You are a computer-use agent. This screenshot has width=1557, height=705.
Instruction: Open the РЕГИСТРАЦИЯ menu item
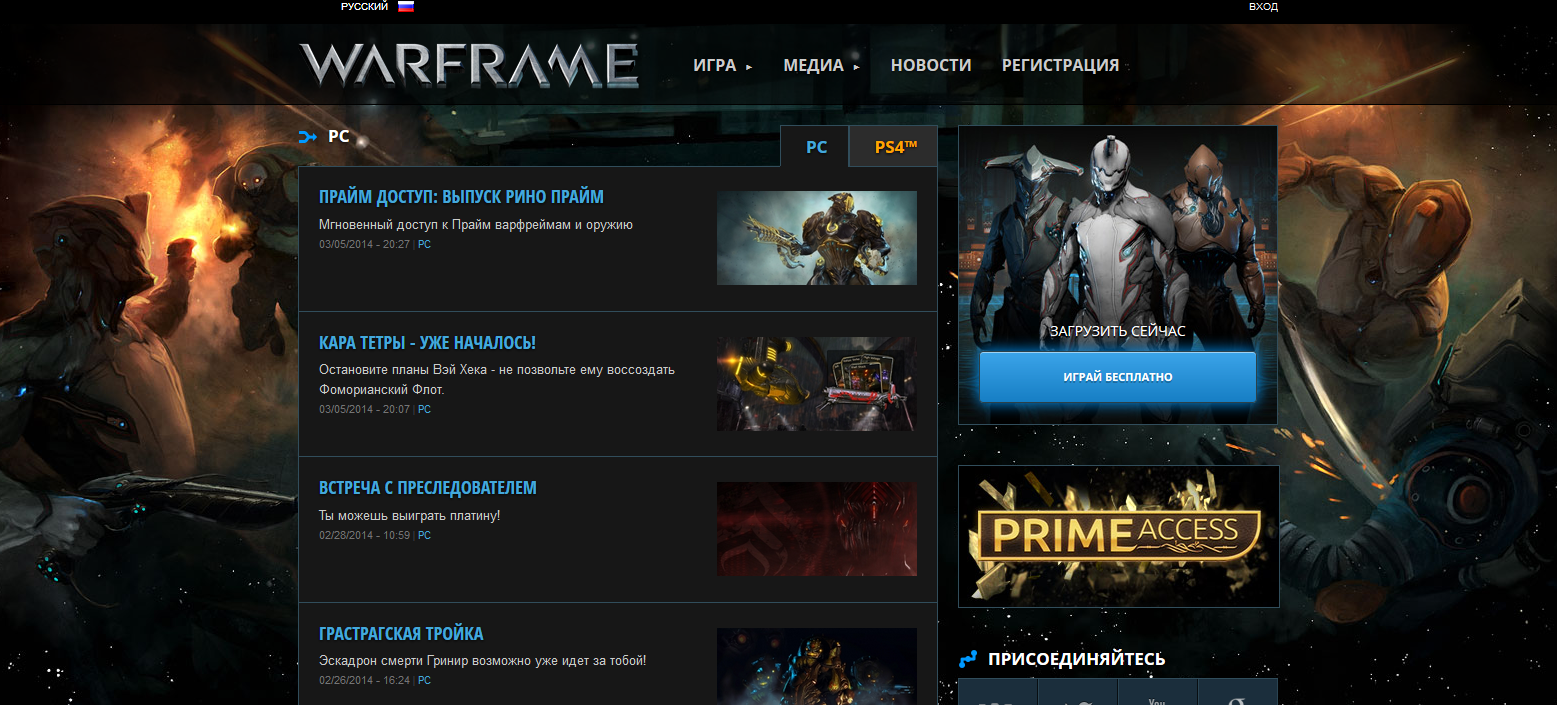1060,66
